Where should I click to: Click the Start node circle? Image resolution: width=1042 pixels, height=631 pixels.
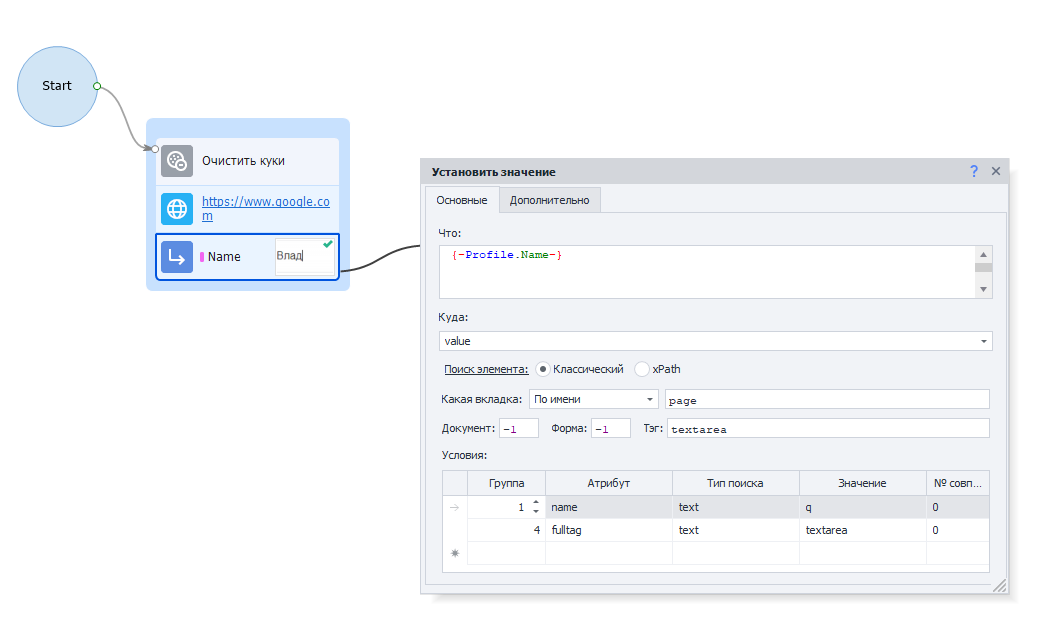point(57,86)
